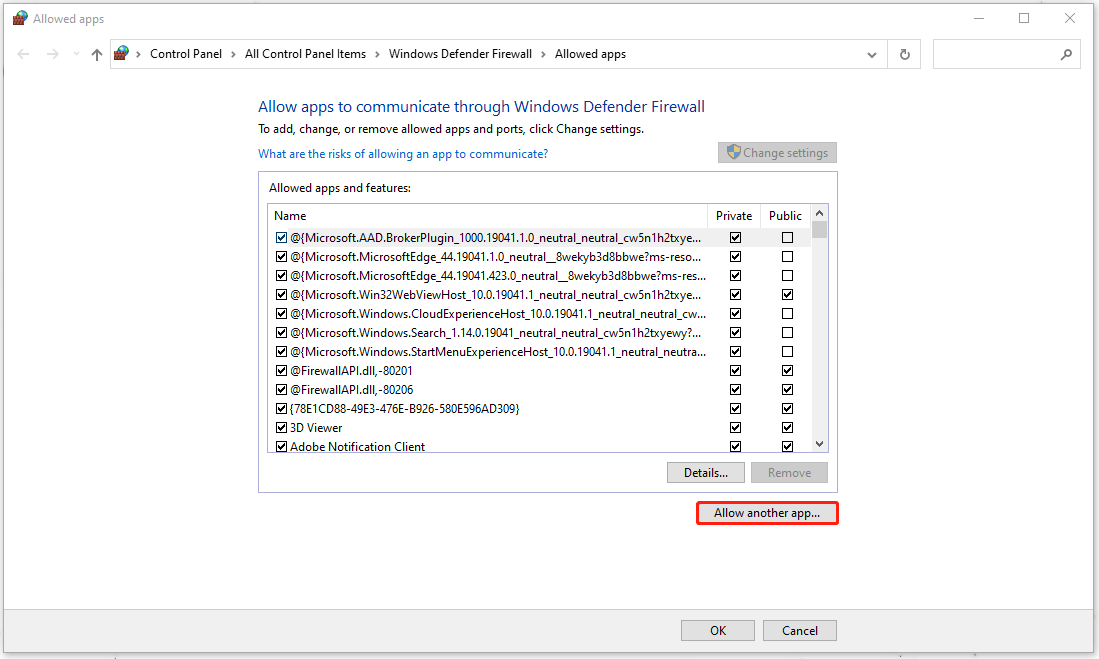Uncheck Adobe Notification Client
The width and height of the screenshot is (1099, 659).
281,445
